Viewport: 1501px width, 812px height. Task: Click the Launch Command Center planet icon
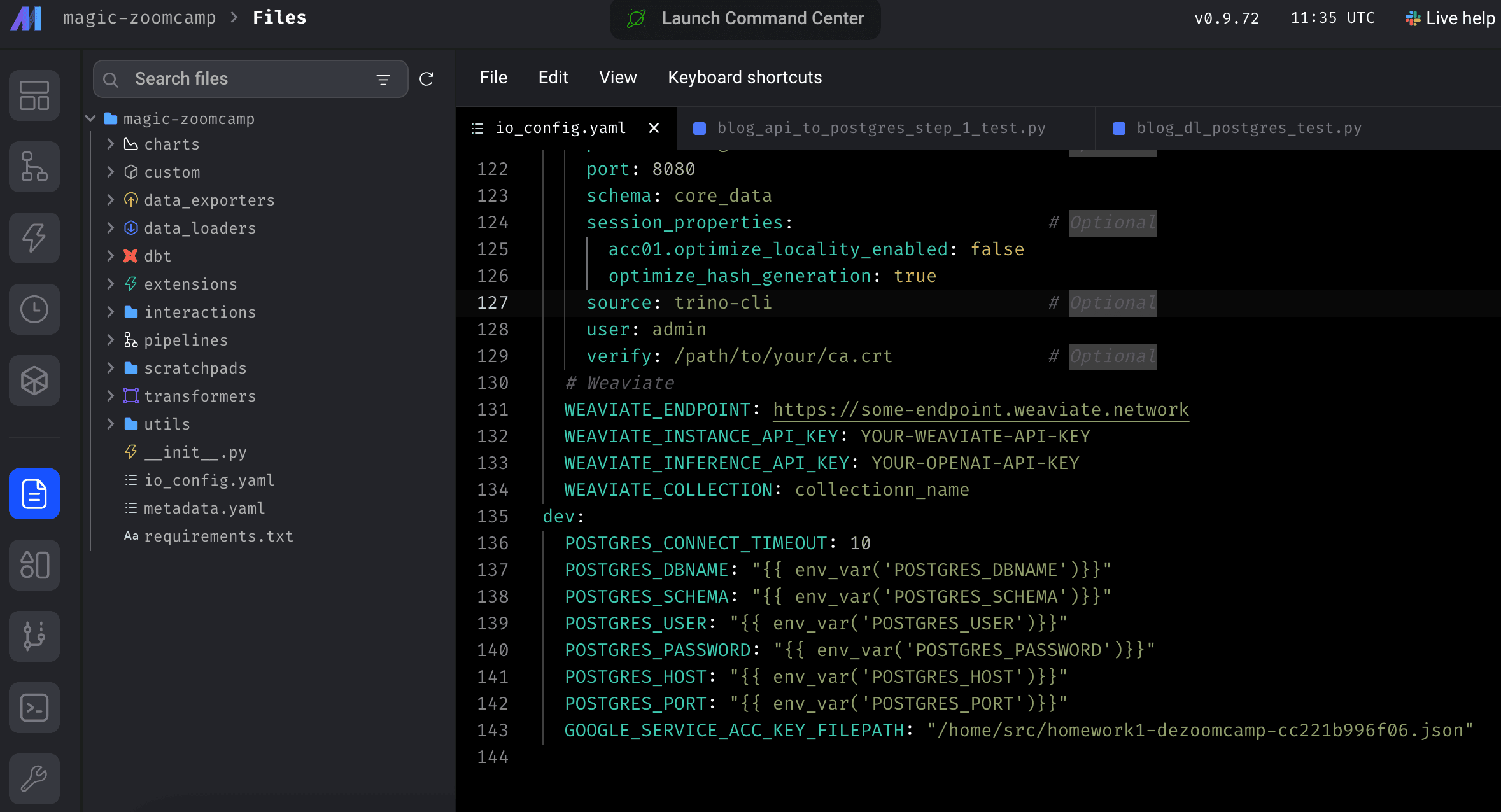coord(636,18)
